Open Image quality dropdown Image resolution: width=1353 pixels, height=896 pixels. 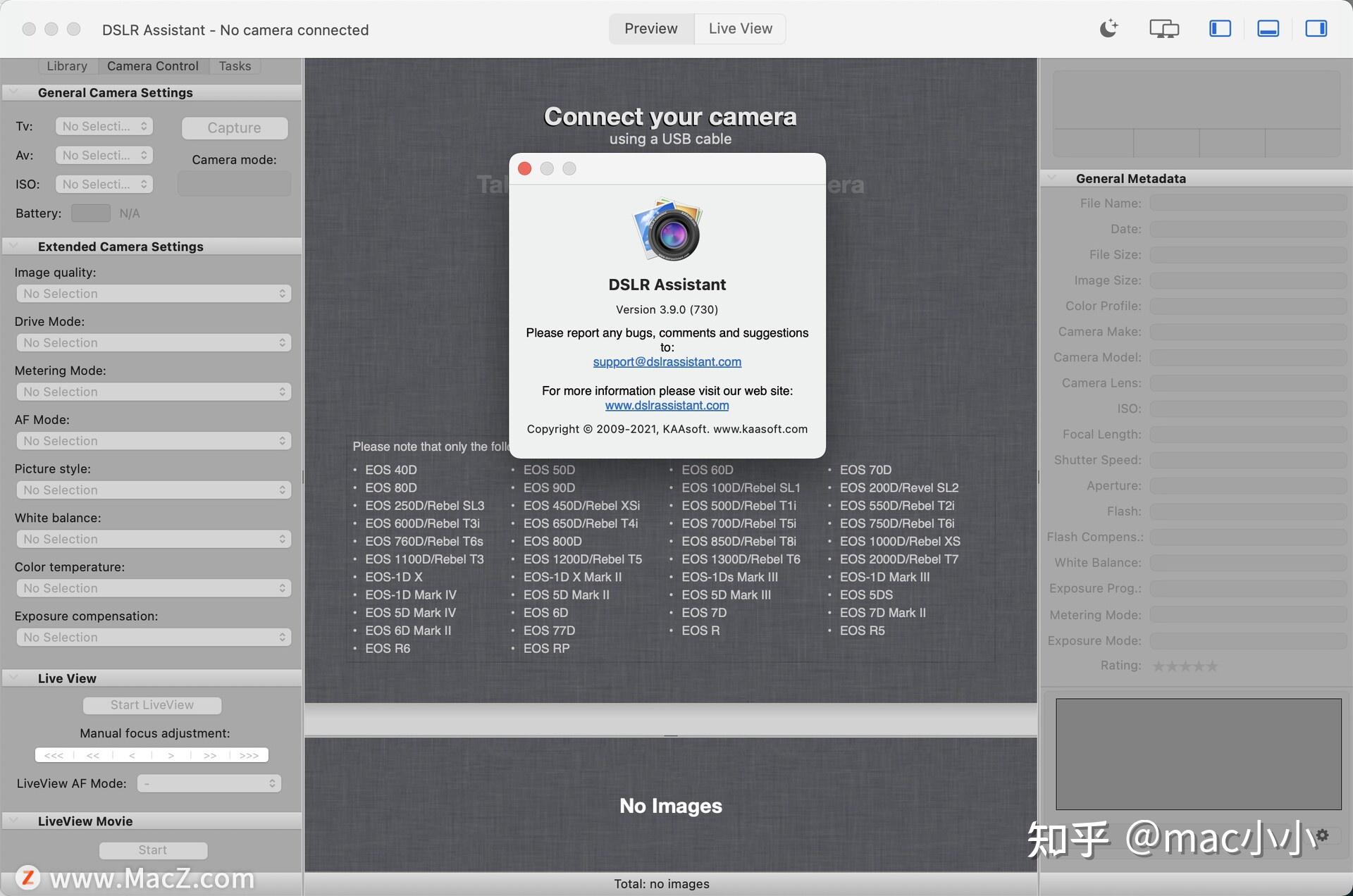click(x=154, y=294)
